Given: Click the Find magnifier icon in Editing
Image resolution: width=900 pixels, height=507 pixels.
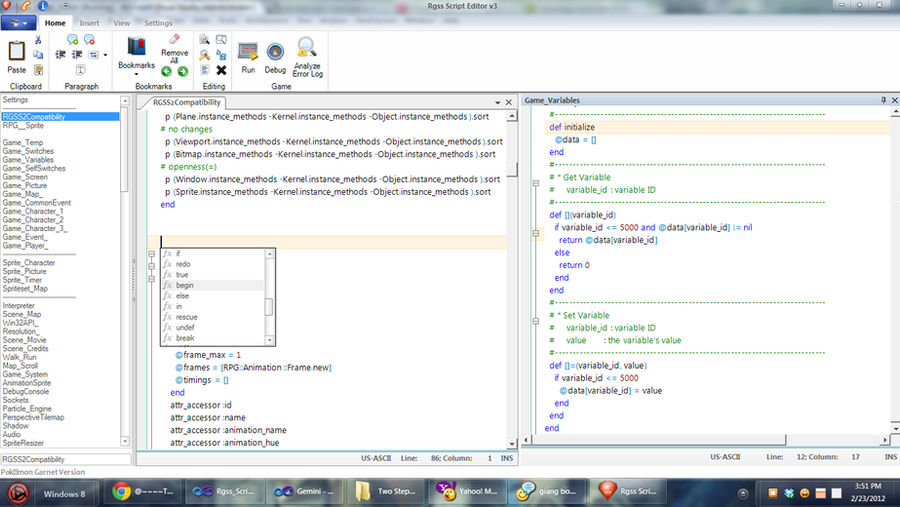Looking at the screenshot, I should [x=204, y=40].
